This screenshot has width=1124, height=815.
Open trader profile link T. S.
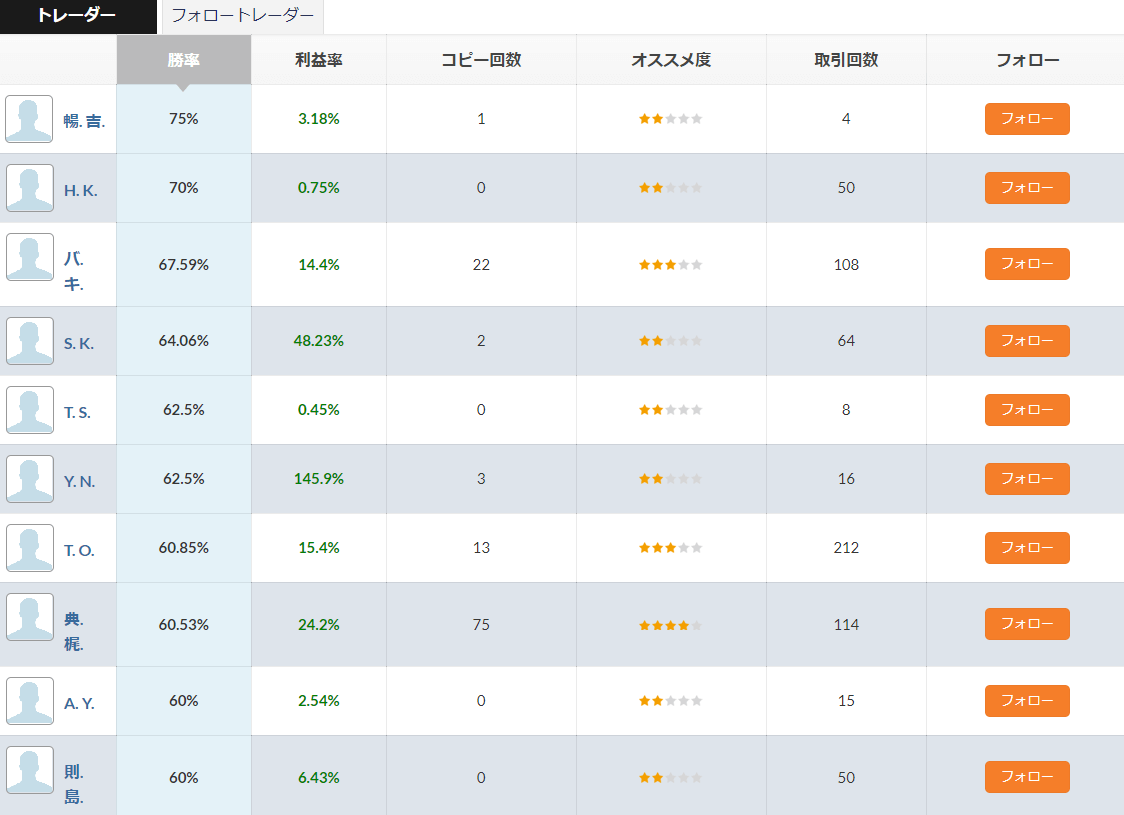tap(77, 412)
